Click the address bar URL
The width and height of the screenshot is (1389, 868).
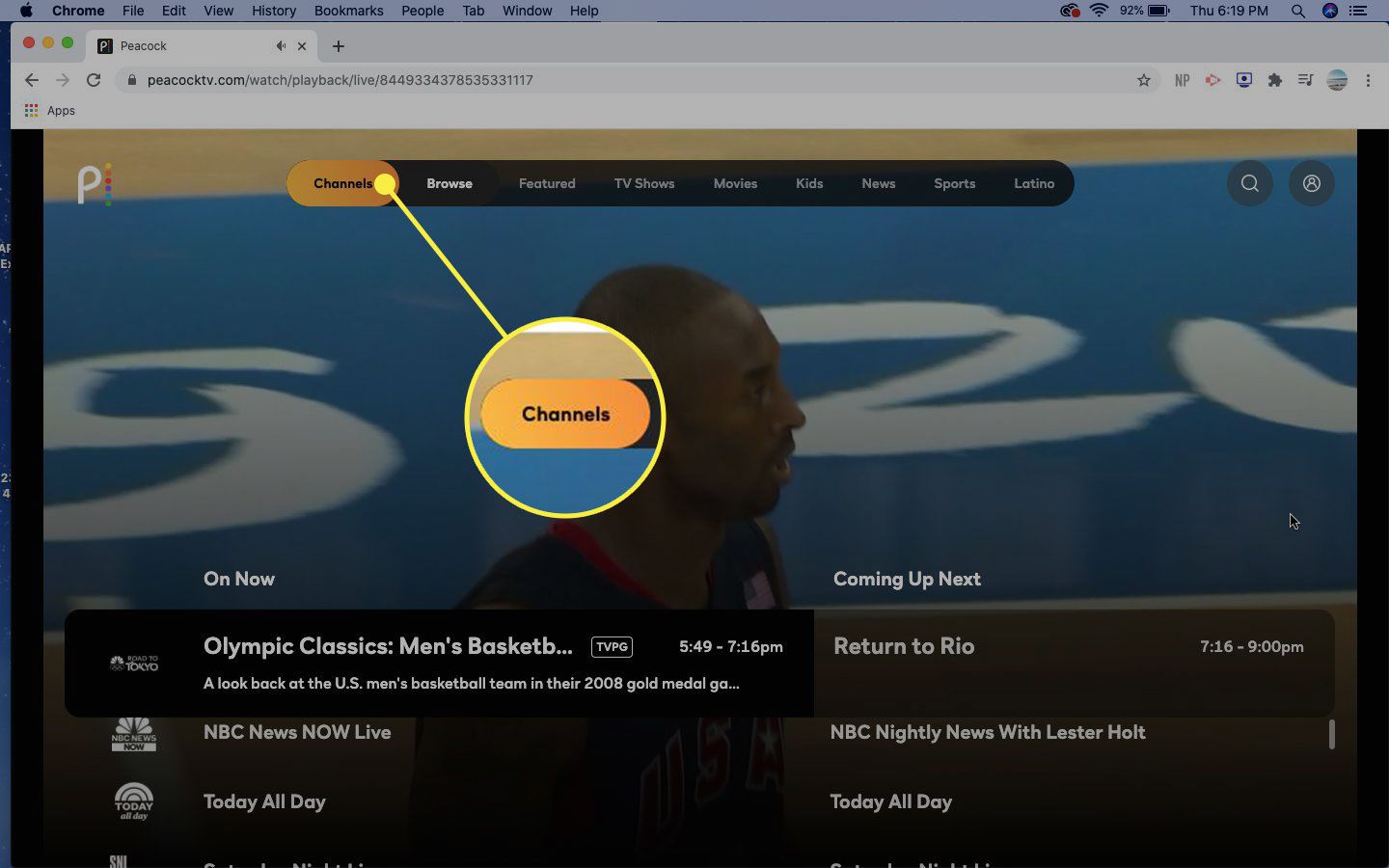340,80
